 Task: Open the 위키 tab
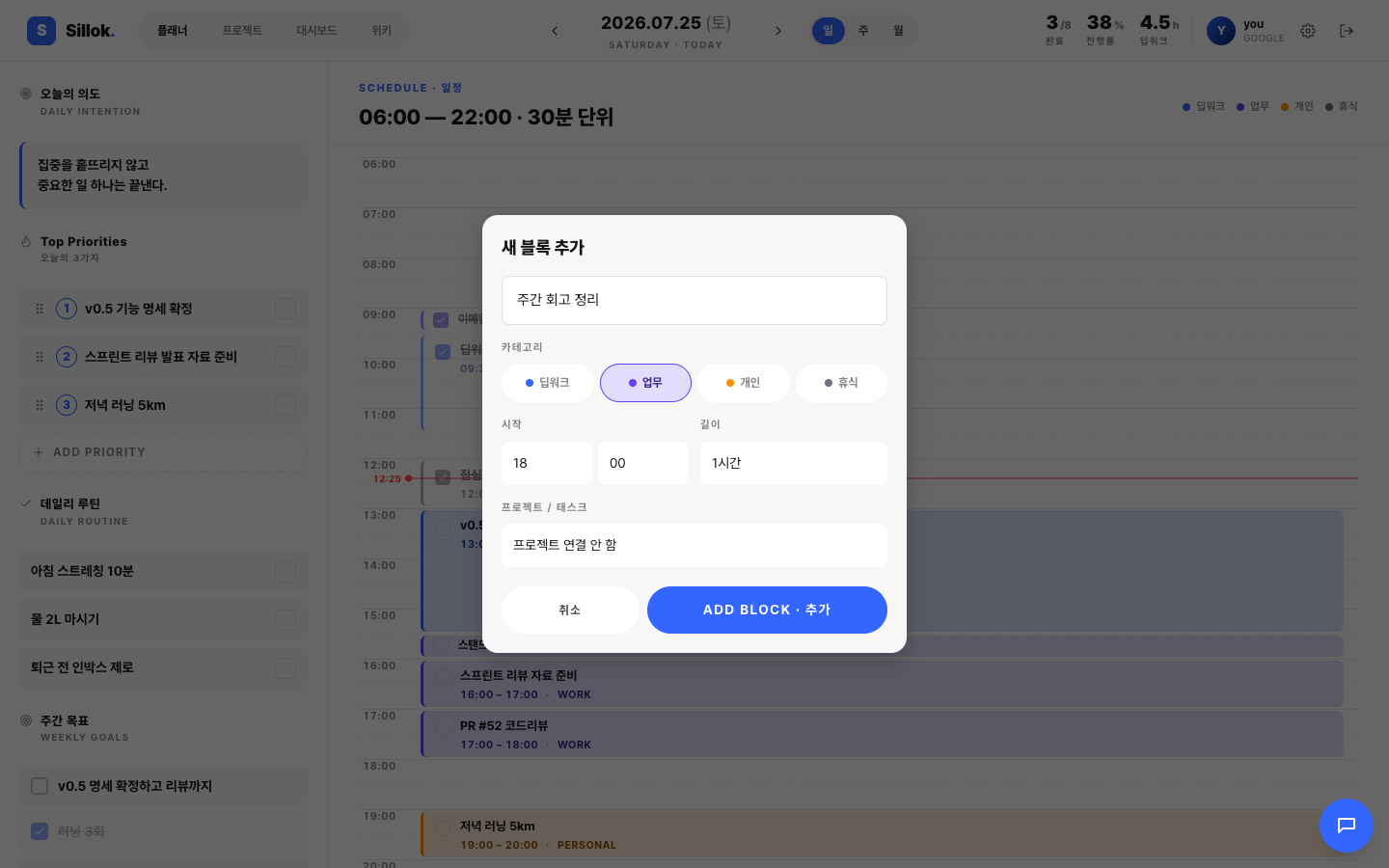[382, 31]
